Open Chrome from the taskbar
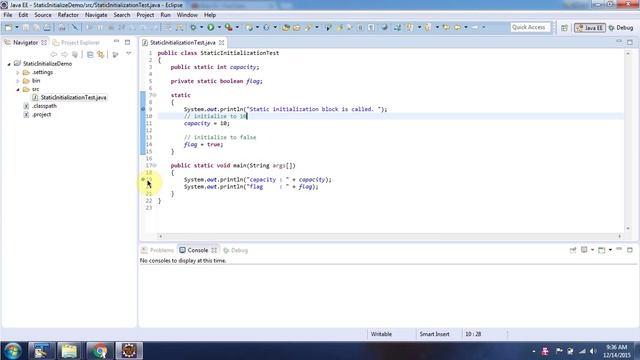Screen dimensions: 640x360 tap(99, 351)
